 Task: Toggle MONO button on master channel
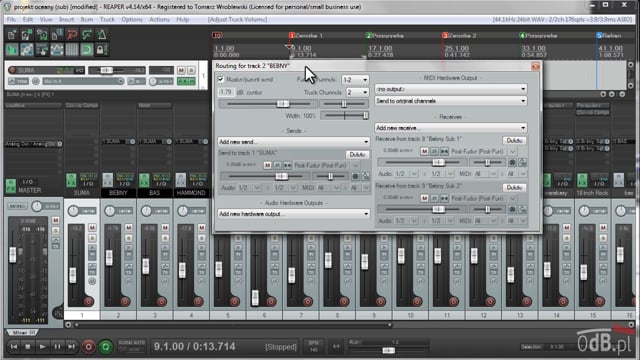(17, 206)
